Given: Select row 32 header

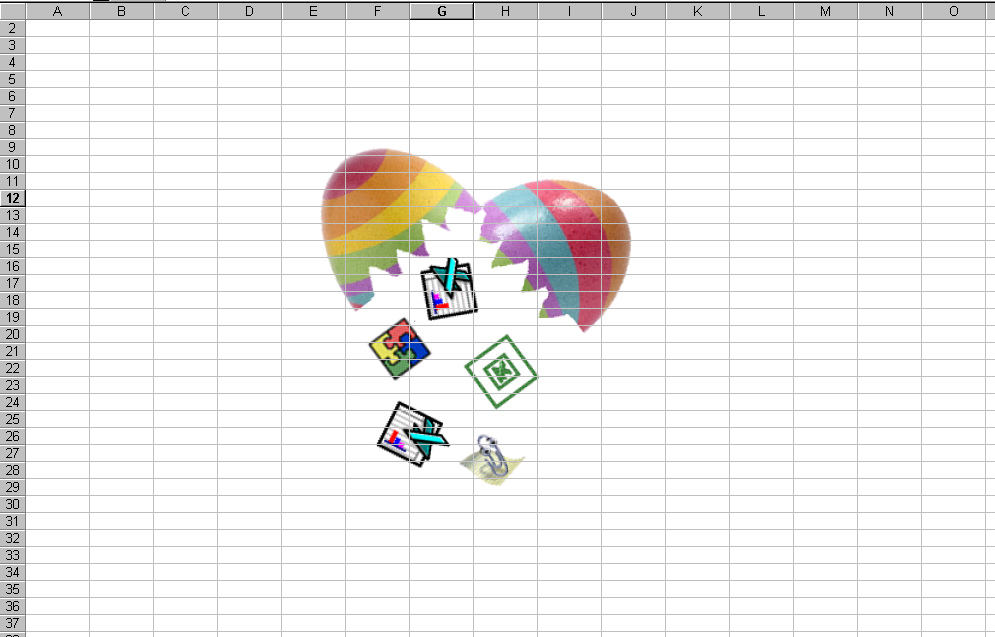Looking at the screenshot, I should [x=13, y=538].
